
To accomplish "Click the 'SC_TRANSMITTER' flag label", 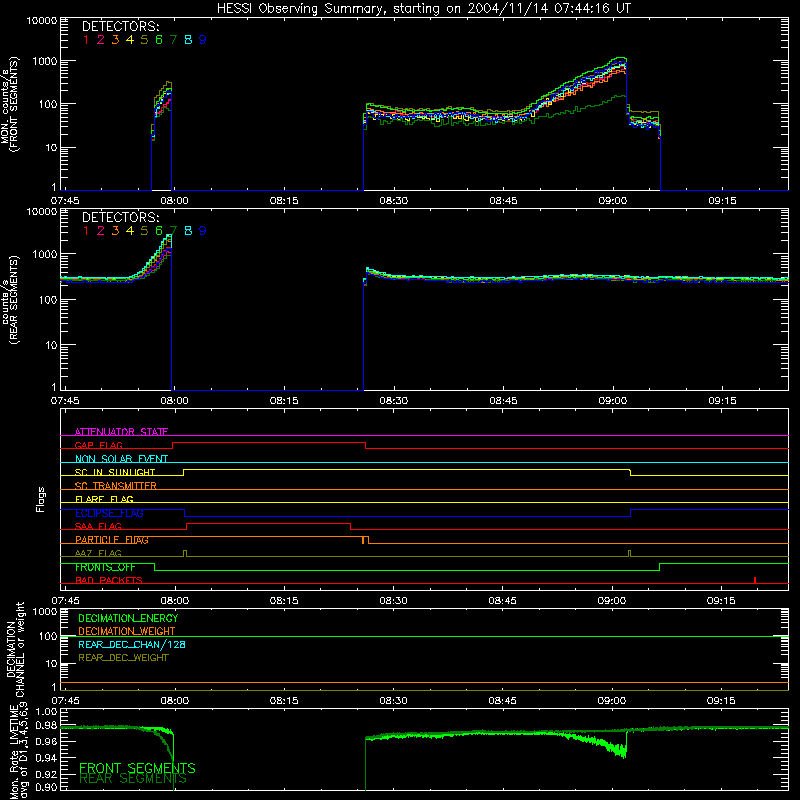I will pos(116,486).
